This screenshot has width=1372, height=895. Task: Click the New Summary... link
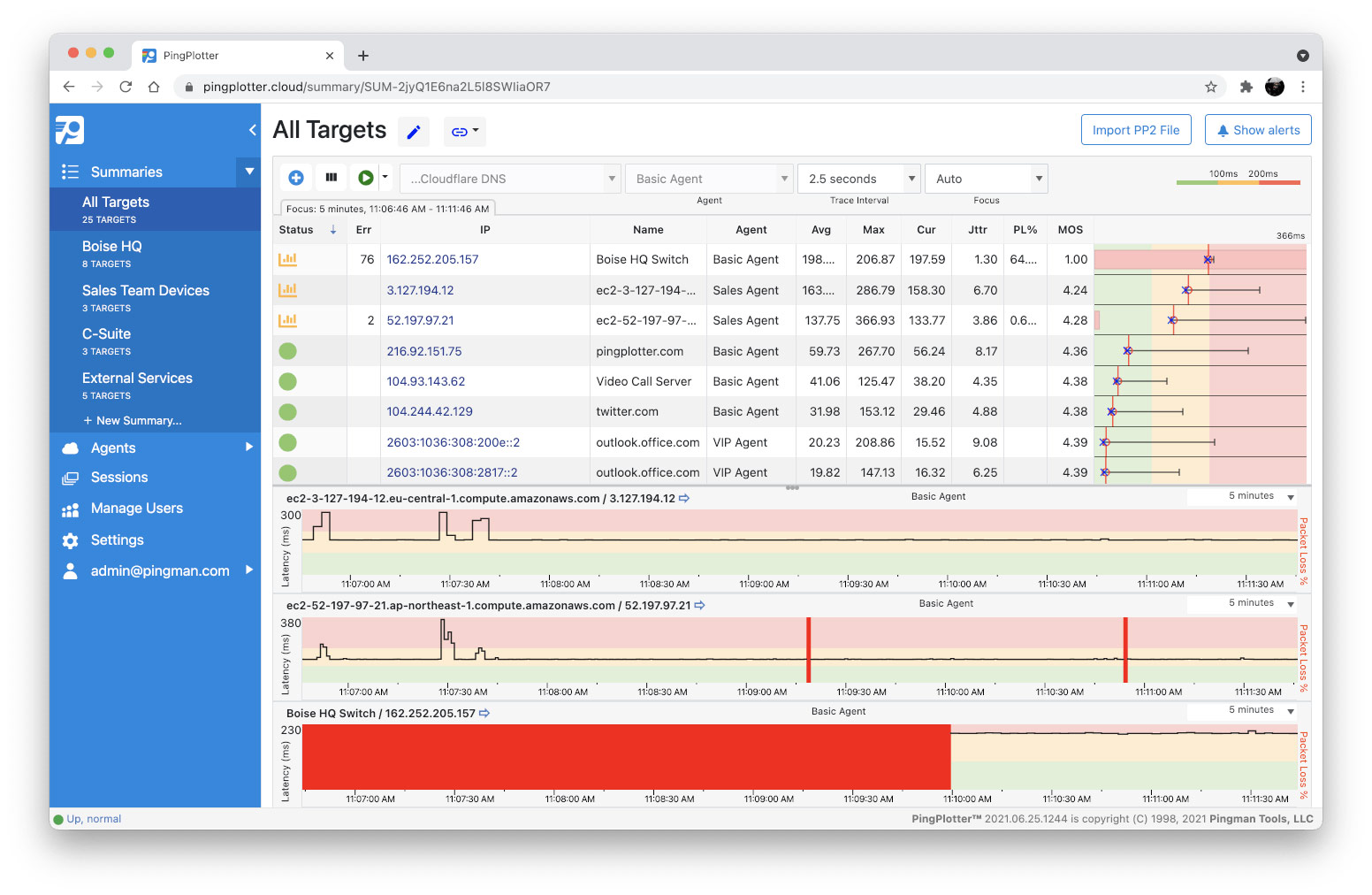point(133,421)
